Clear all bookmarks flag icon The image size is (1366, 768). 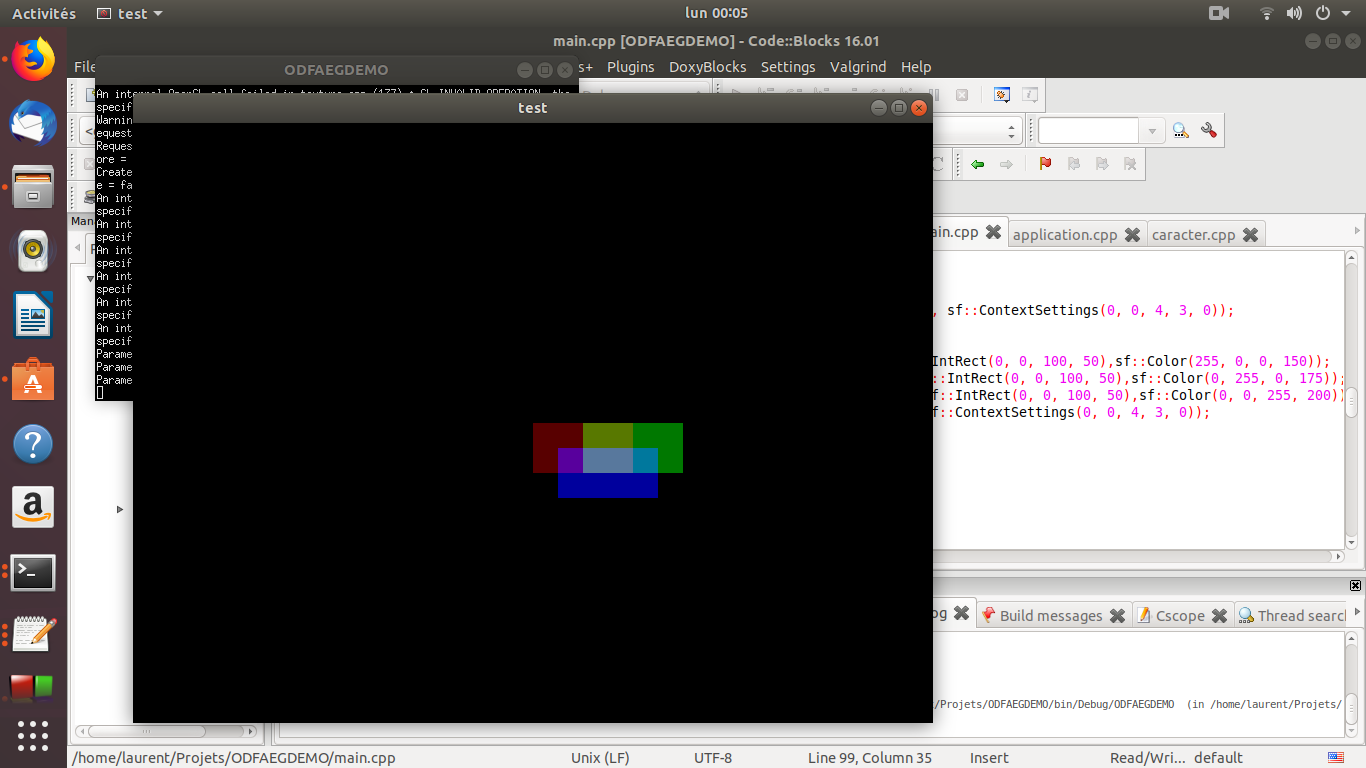(x=1130, y=164)
